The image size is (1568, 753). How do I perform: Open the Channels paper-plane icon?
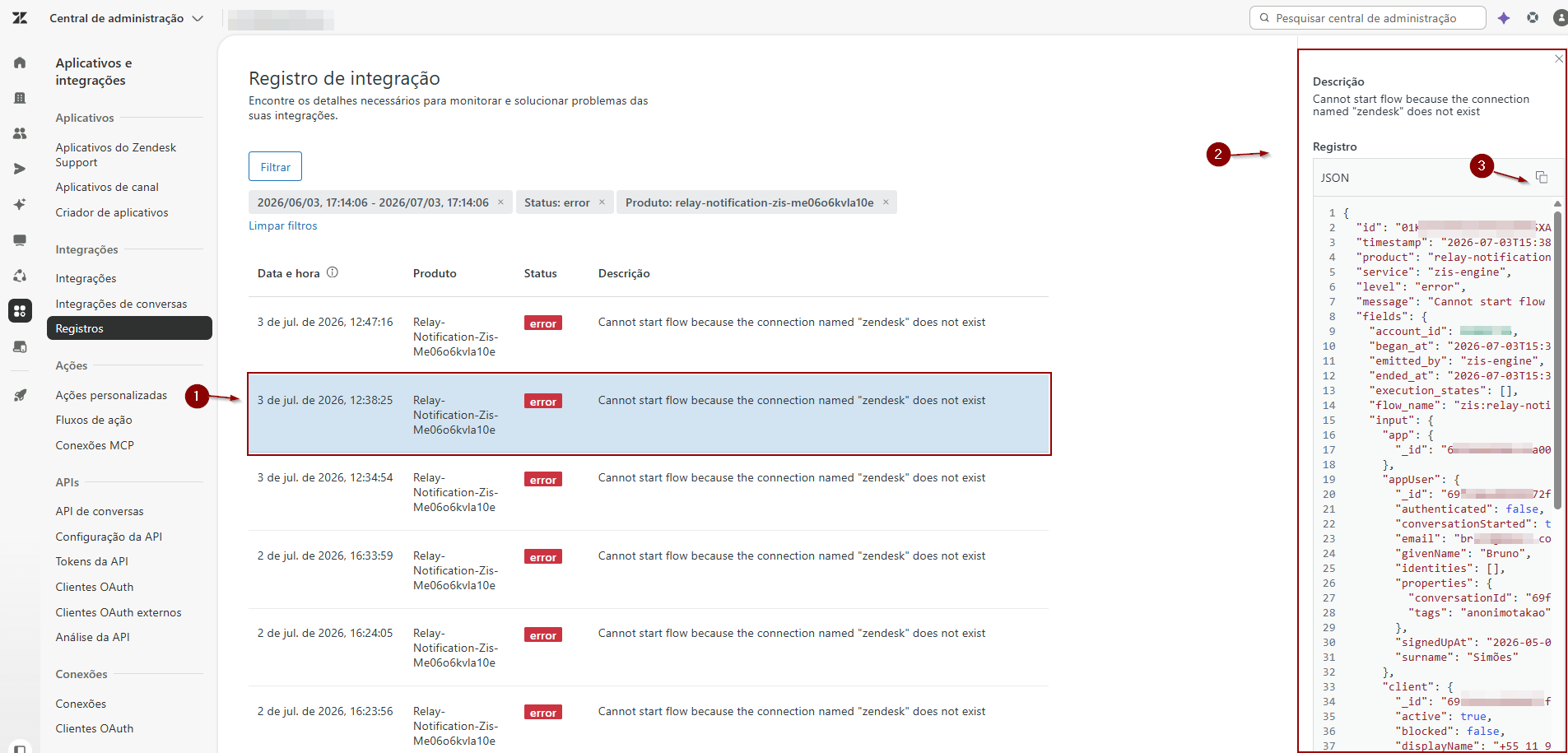[20, 169]
